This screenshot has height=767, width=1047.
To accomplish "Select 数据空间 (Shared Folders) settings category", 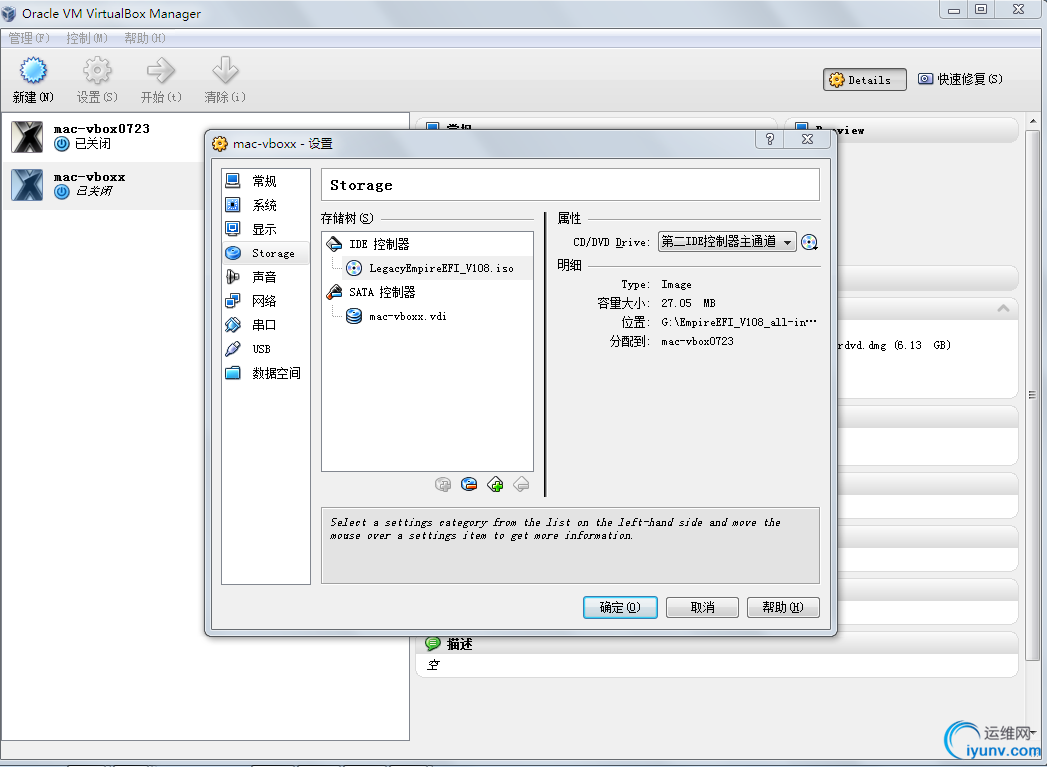I will coord(266,373).
